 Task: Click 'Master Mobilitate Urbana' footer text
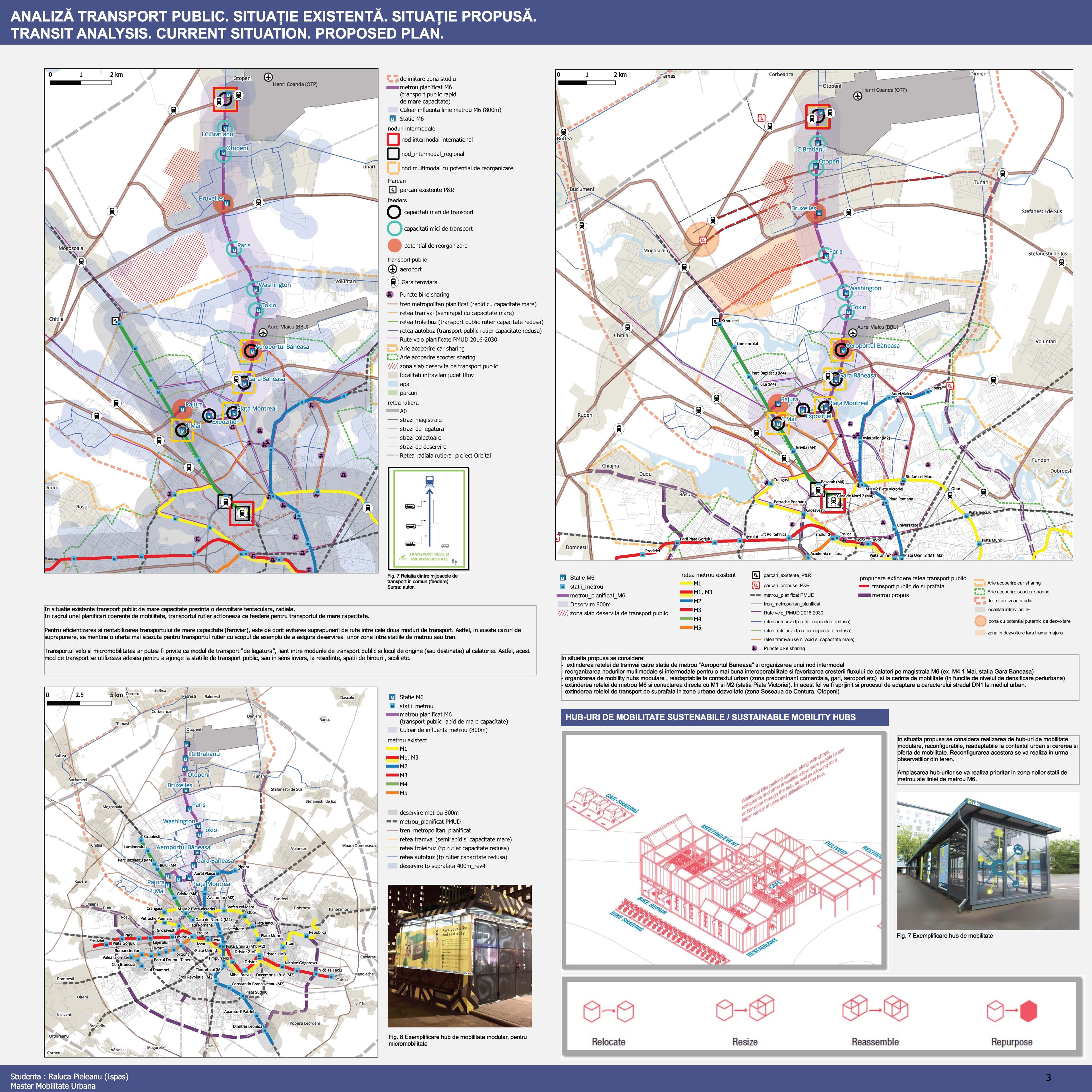pos(53,1086)
